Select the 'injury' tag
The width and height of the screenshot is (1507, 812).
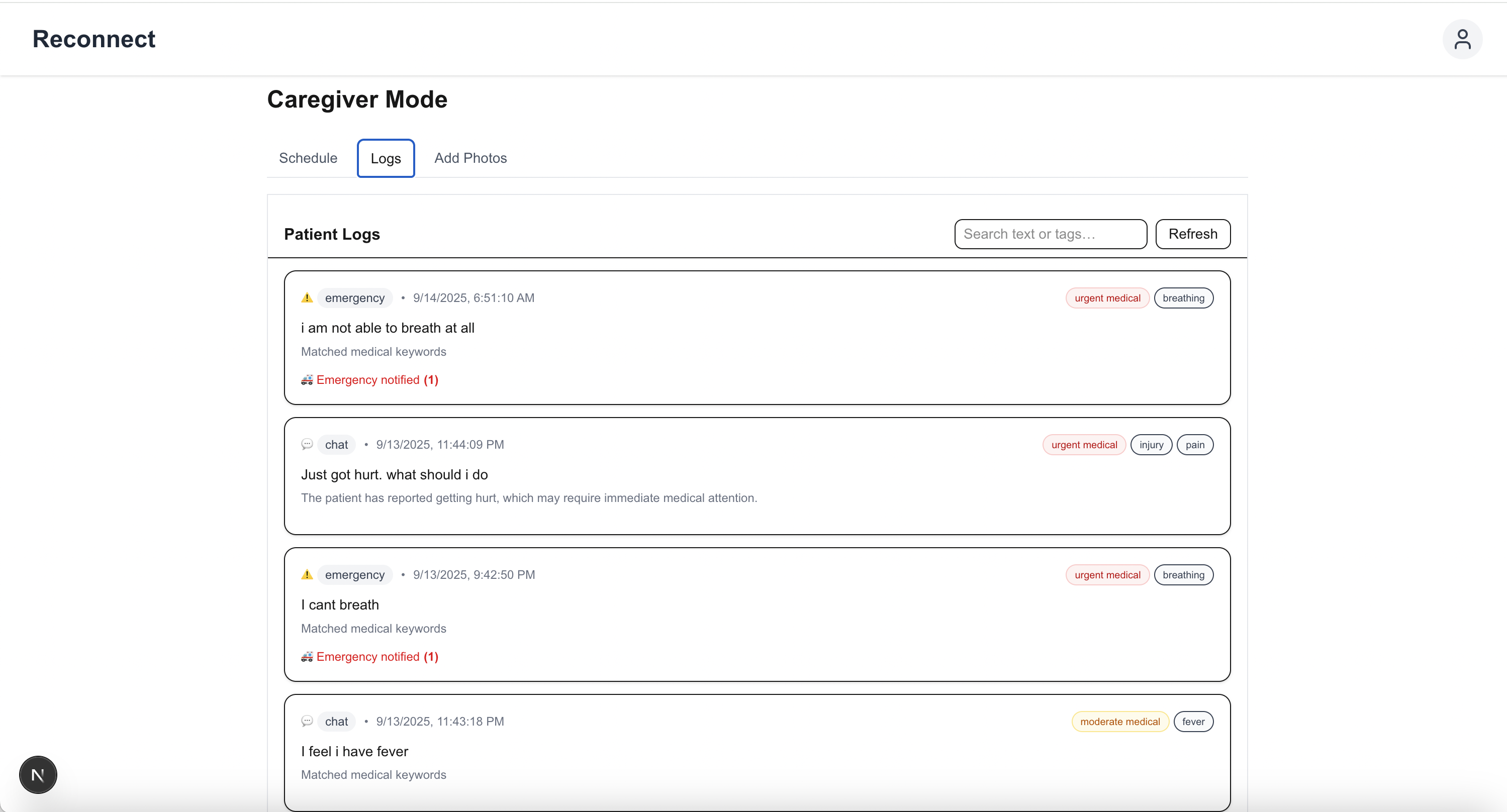coord(1151,445)
